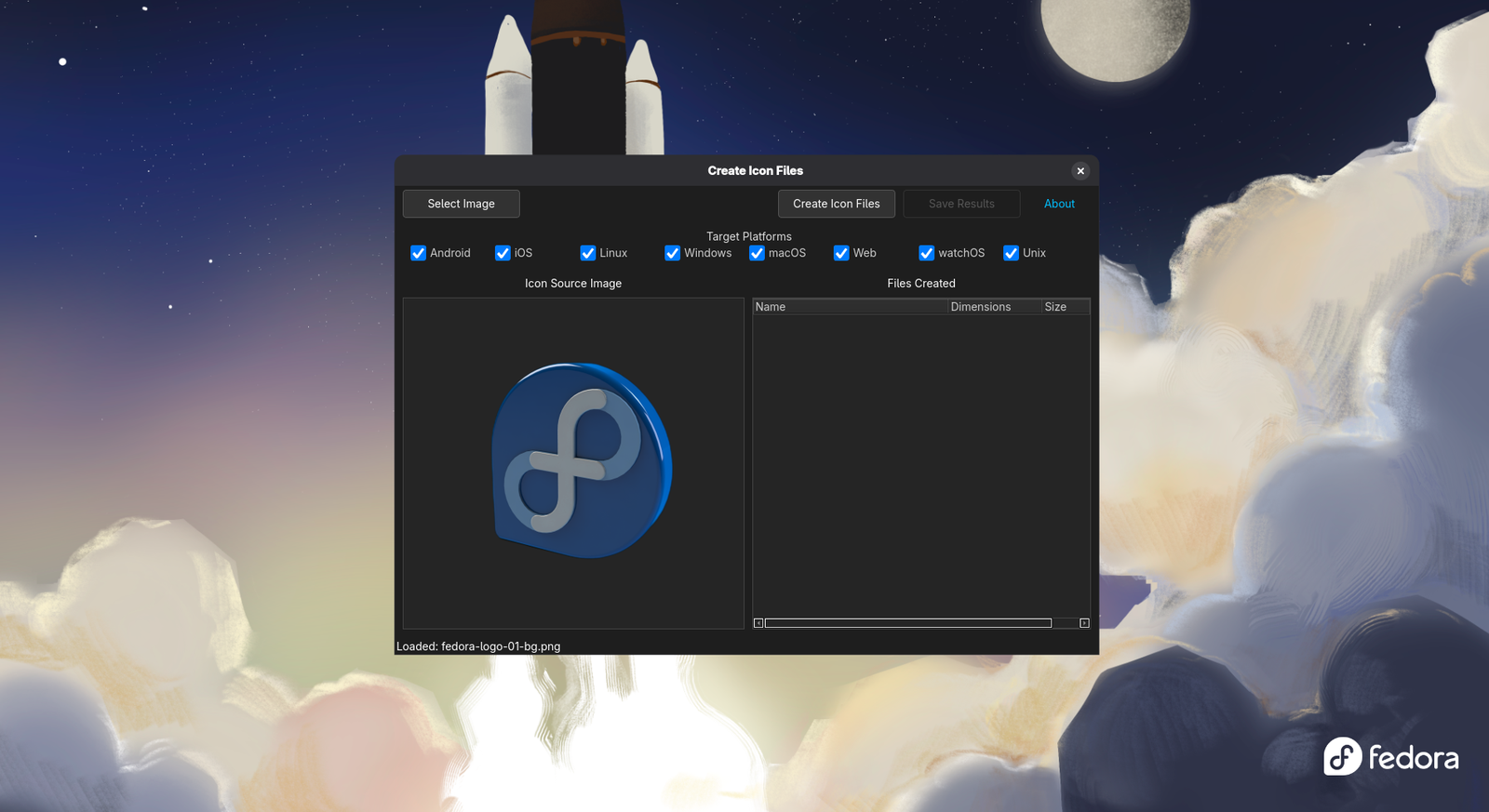Disable the watchOS platform checkbox
The width and height of the screenshot is (1489, 812).
pyautogui.click(x=927, y=253)
